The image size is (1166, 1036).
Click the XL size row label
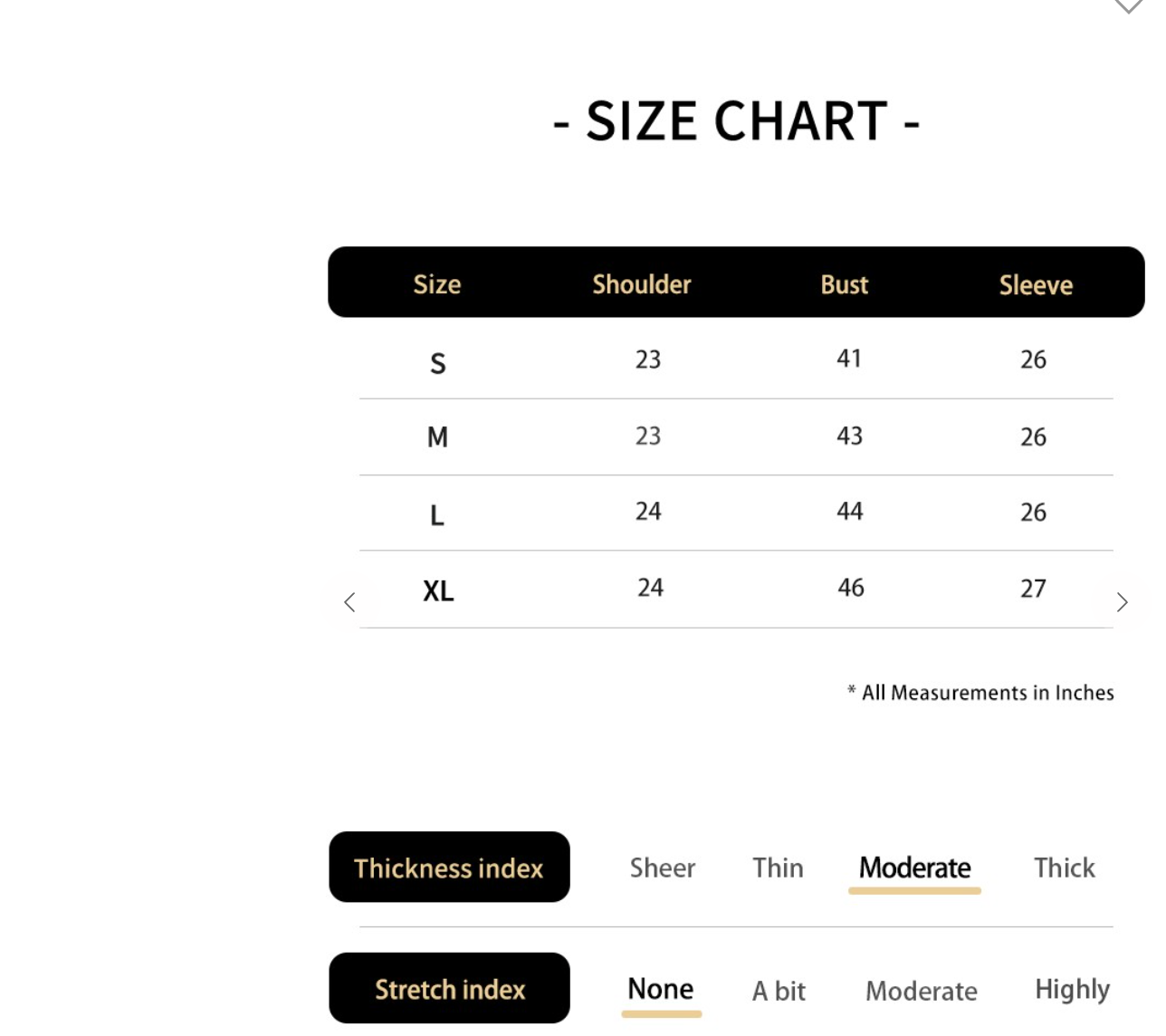pos(438,591)
